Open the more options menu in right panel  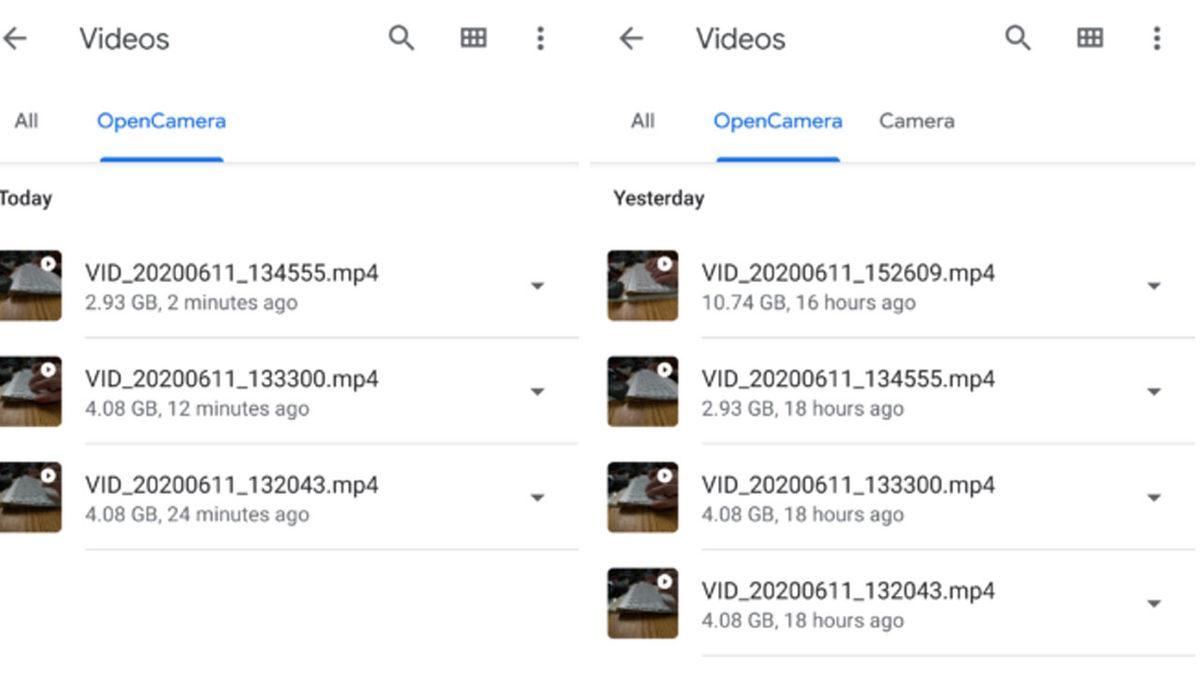[x=1156, y=39]
